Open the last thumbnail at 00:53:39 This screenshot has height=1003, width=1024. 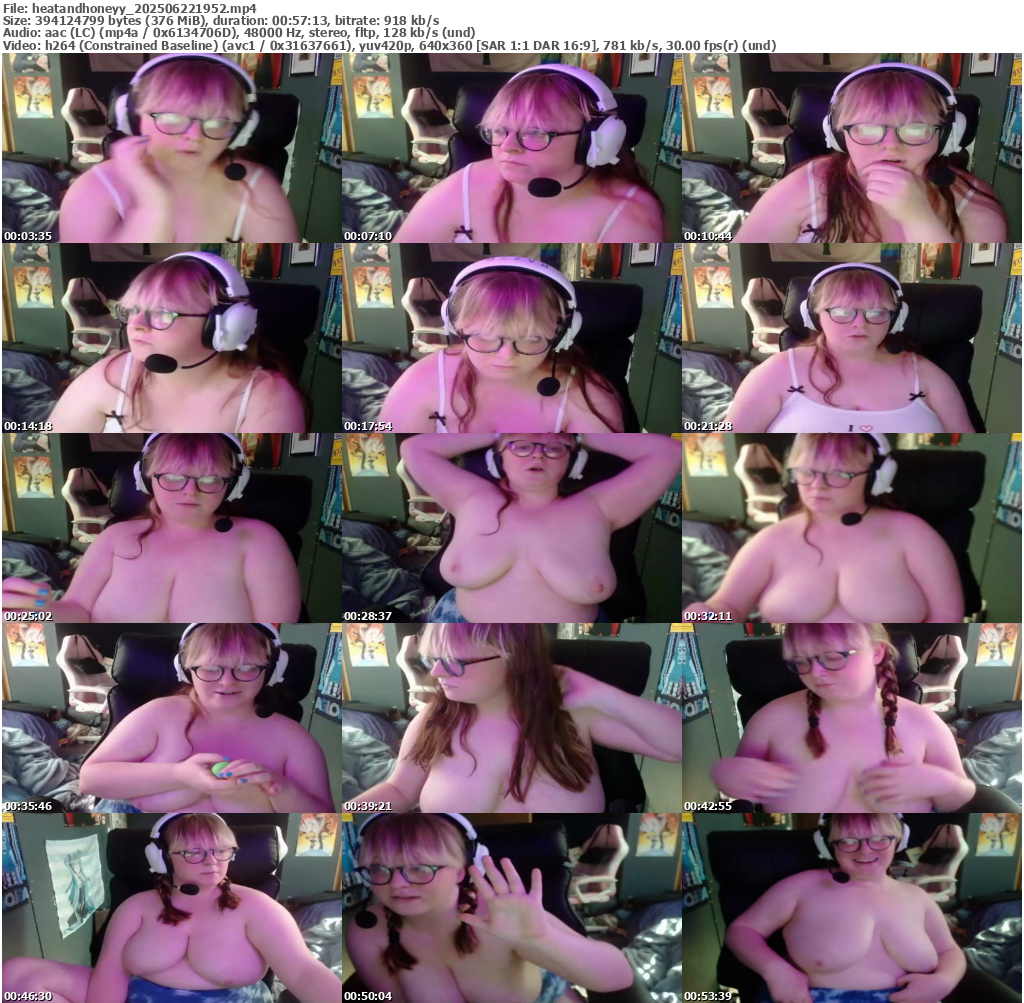[851, 907]
